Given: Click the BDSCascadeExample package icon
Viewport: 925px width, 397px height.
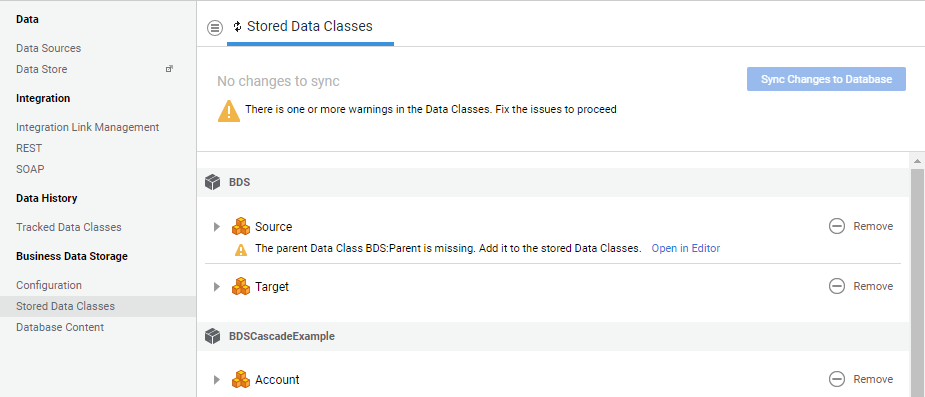Looking at the screenshot, I should (x=212, y=336).
